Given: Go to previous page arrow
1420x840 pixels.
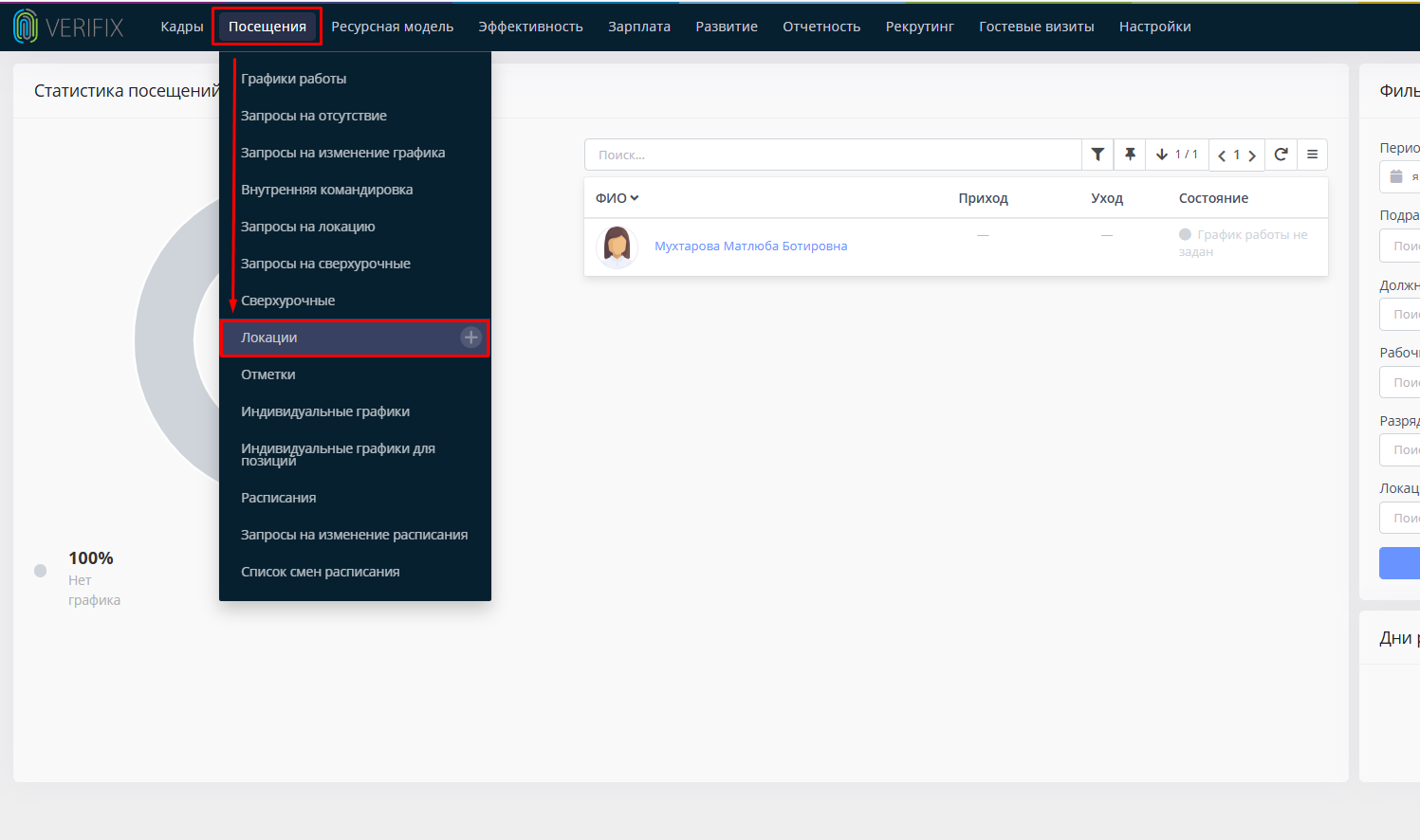Looking at the screenshot, I should [1222, 155].
